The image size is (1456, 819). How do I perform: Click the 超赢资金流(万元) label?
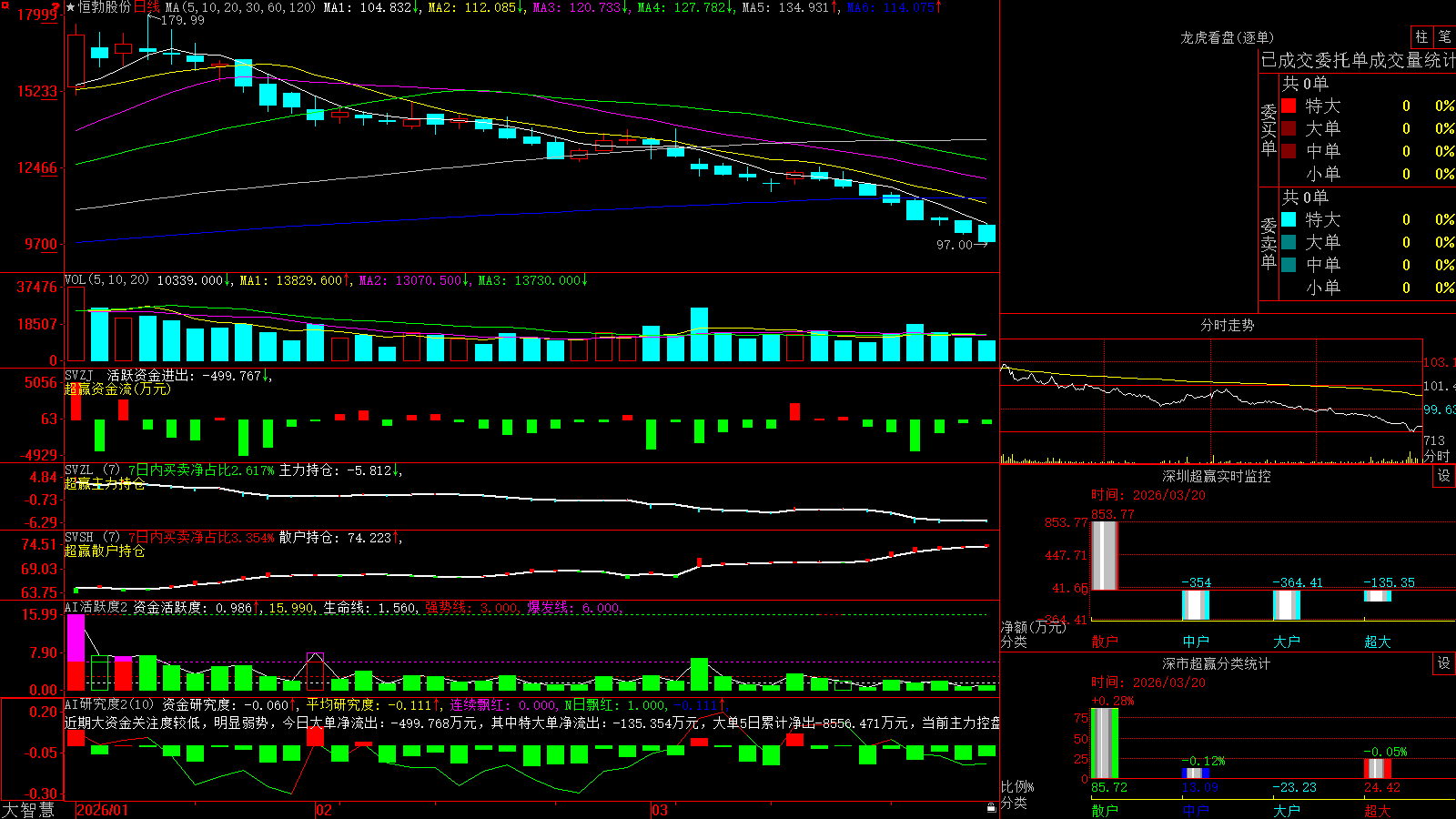tap(117, 389)
